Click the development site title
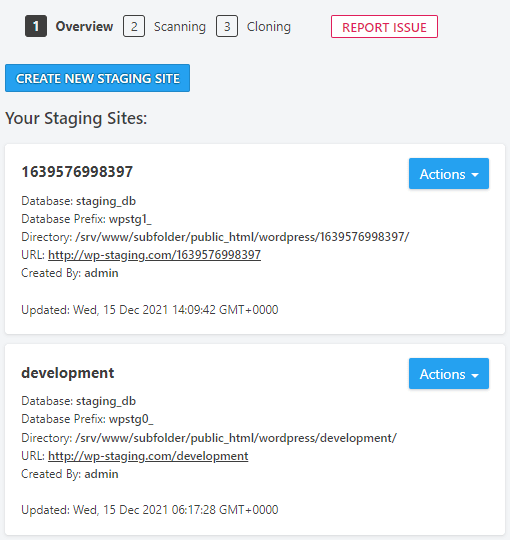 [x=67, y=373]
